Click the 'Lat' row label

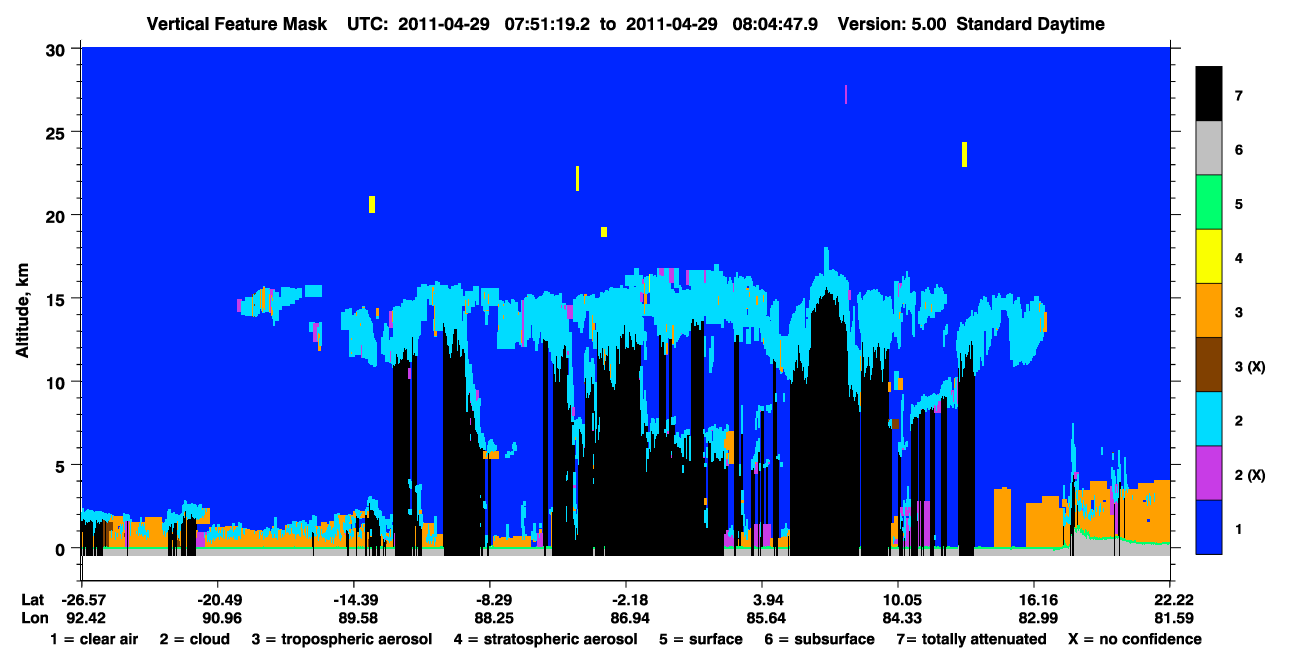click(32, 599)
